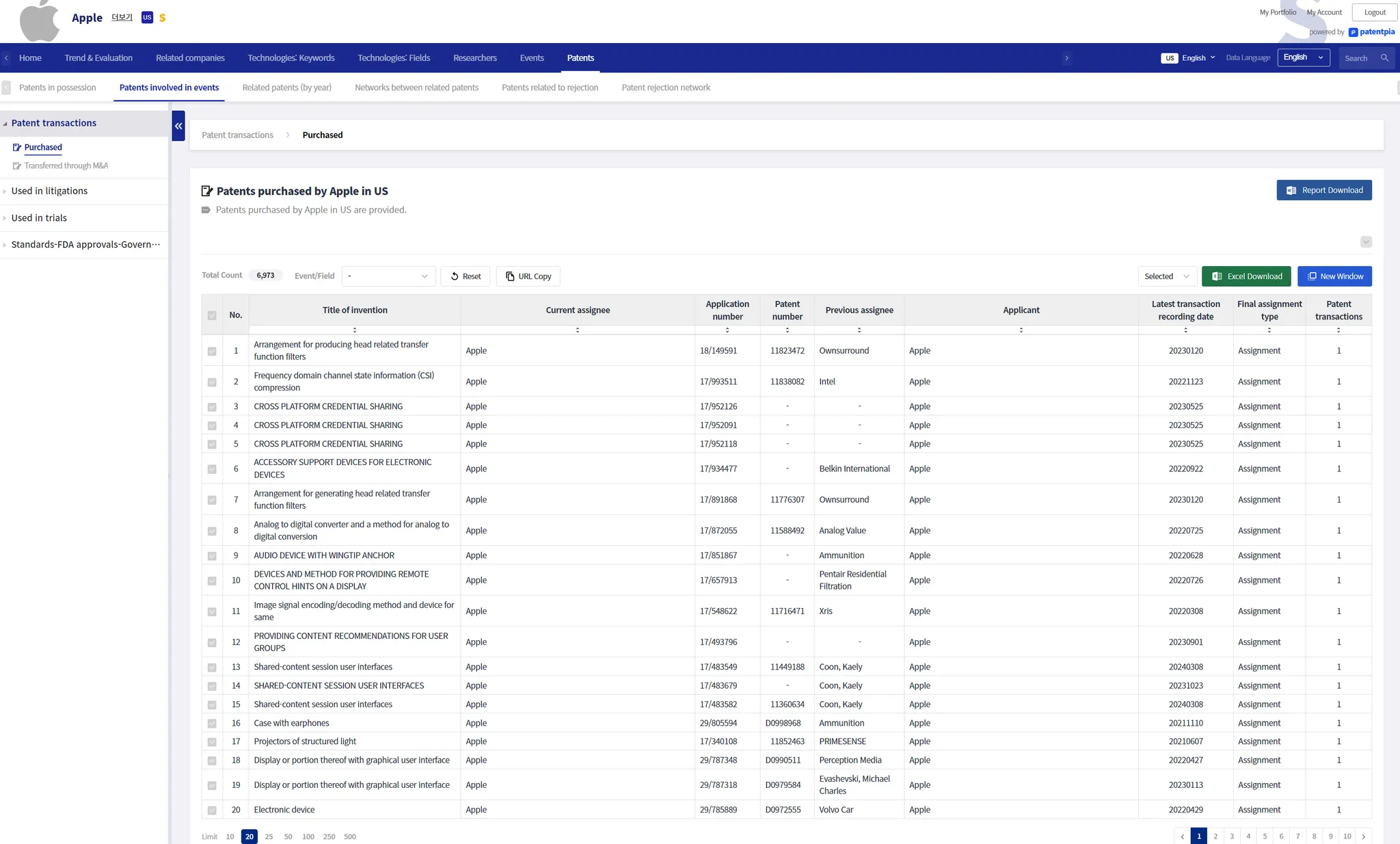
Task: Click the search magnifier icon
Action: (x=1384, y=58)
